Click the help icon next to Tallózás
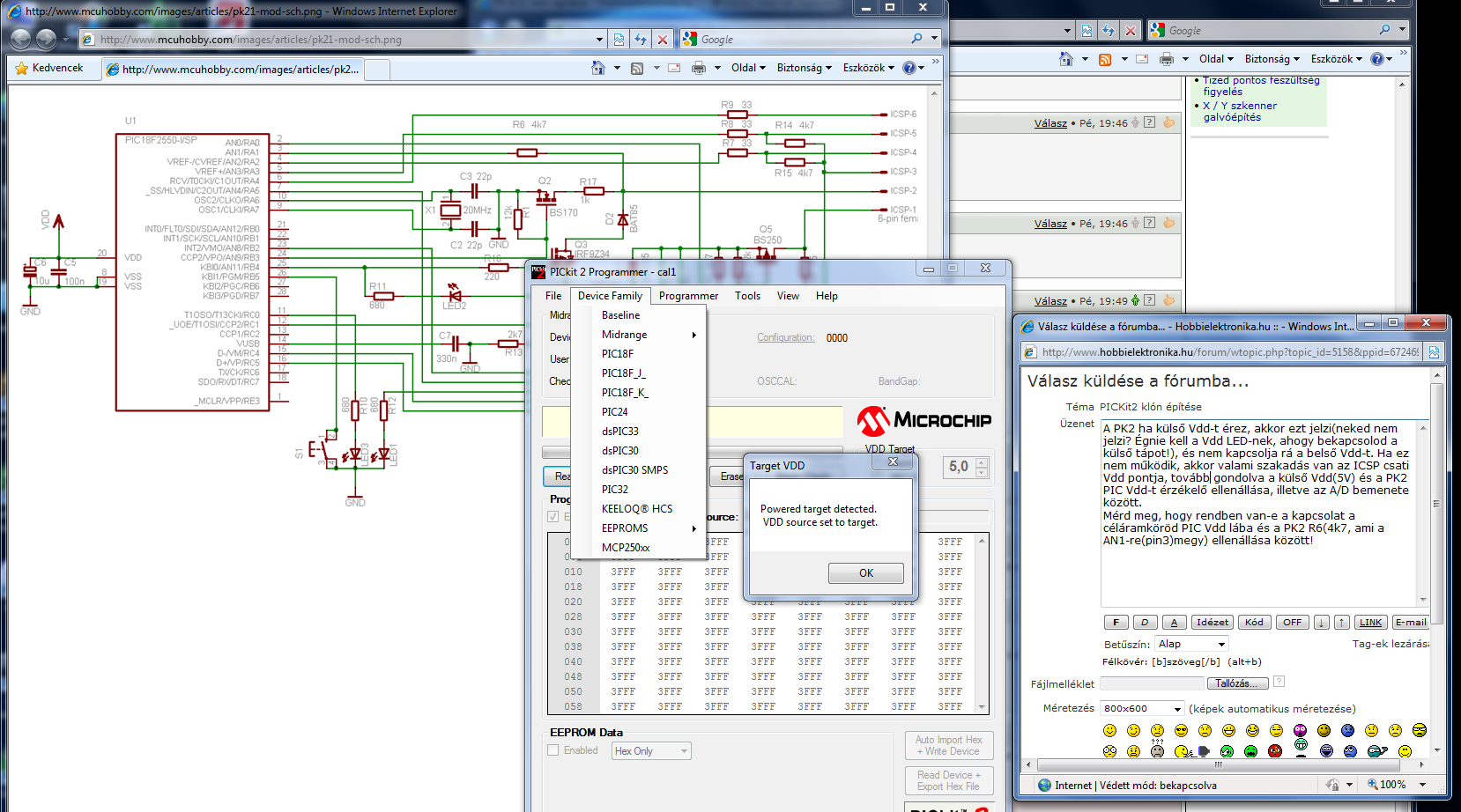 coord(1279,682)
